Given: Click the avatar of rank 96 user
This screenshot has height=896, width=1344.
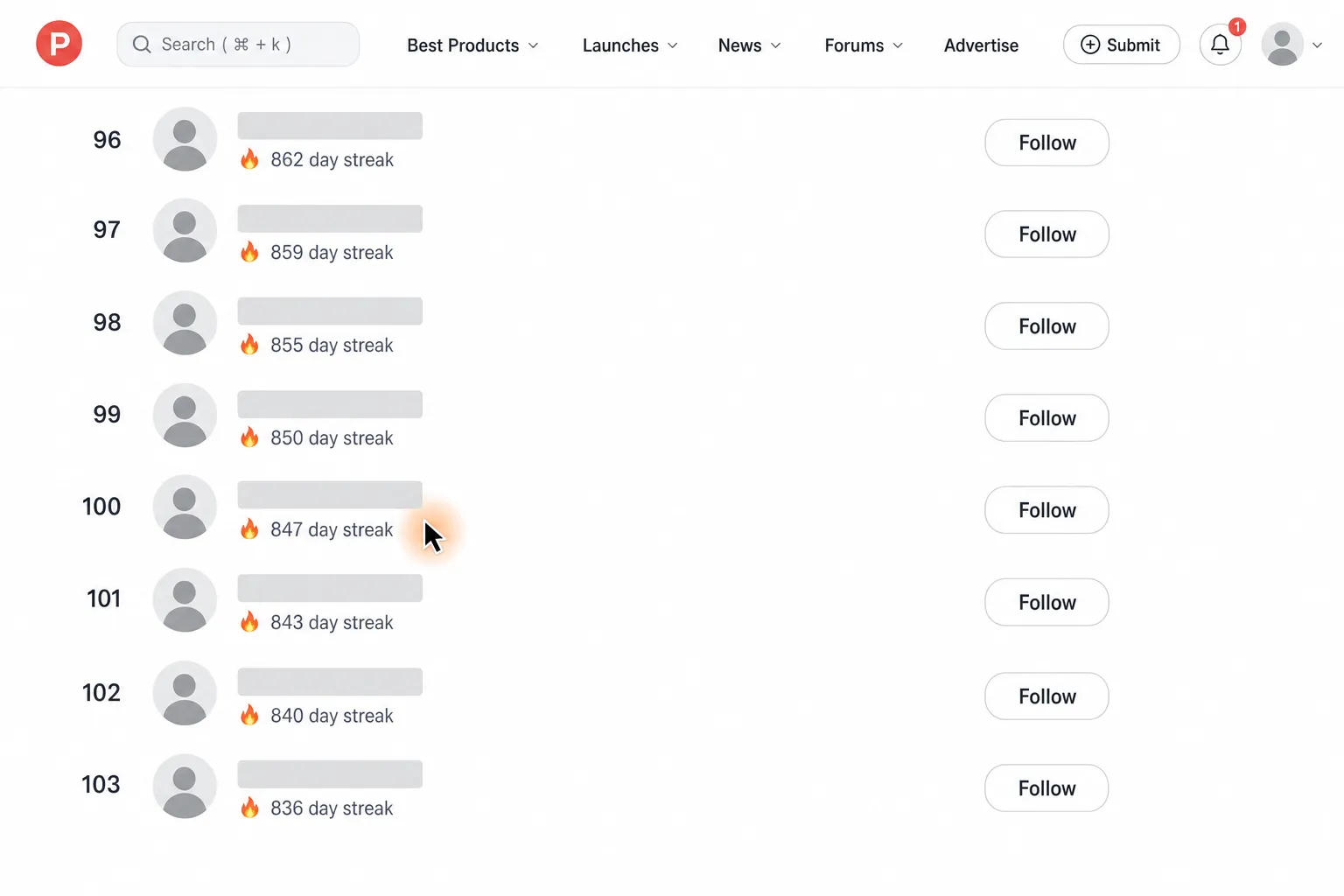Looking at the screenshot, I should pyautogui.click(x=185, y=139).
